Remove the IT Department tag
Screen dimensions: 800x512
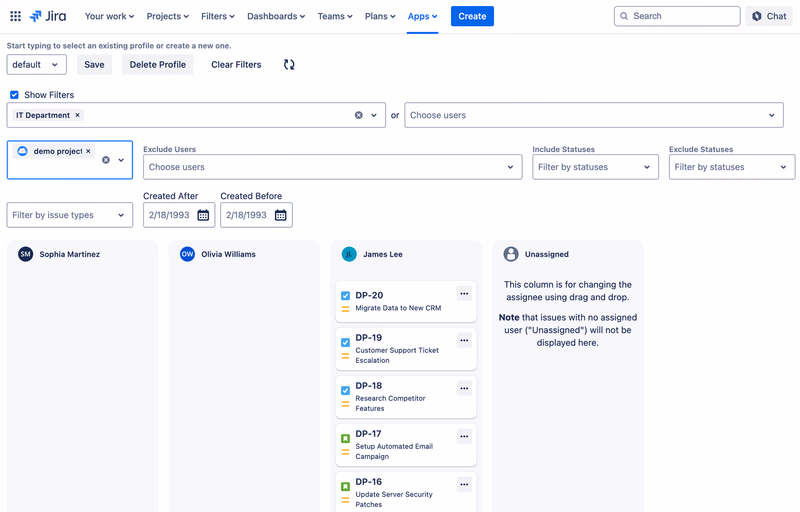(78, 115)
